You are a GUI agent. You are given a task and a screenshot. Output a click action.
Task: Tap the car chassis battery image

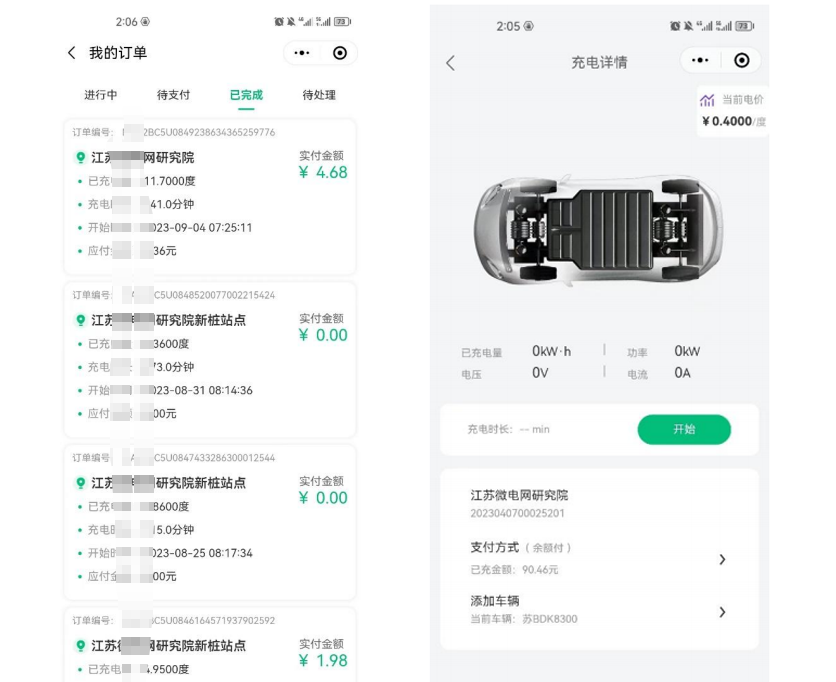[x=599, y=229]
